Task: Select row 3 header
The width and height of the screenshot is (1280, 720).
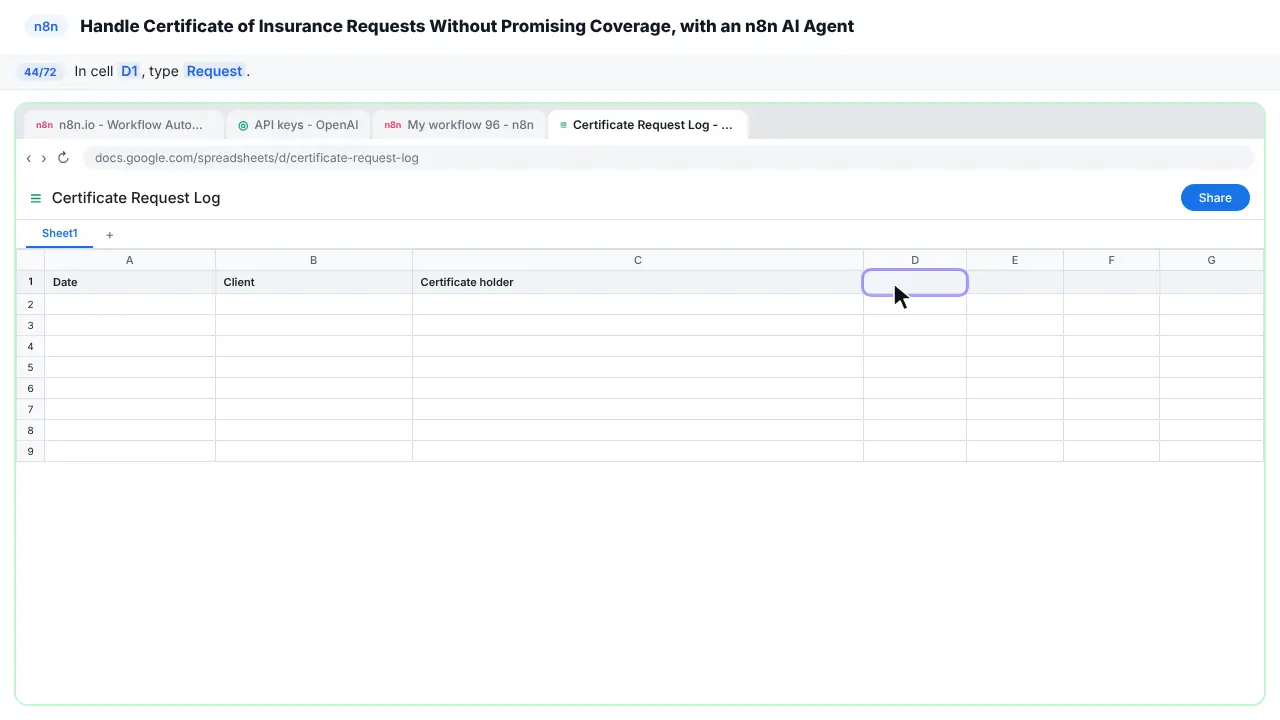Action: click(x=30, y=325)
